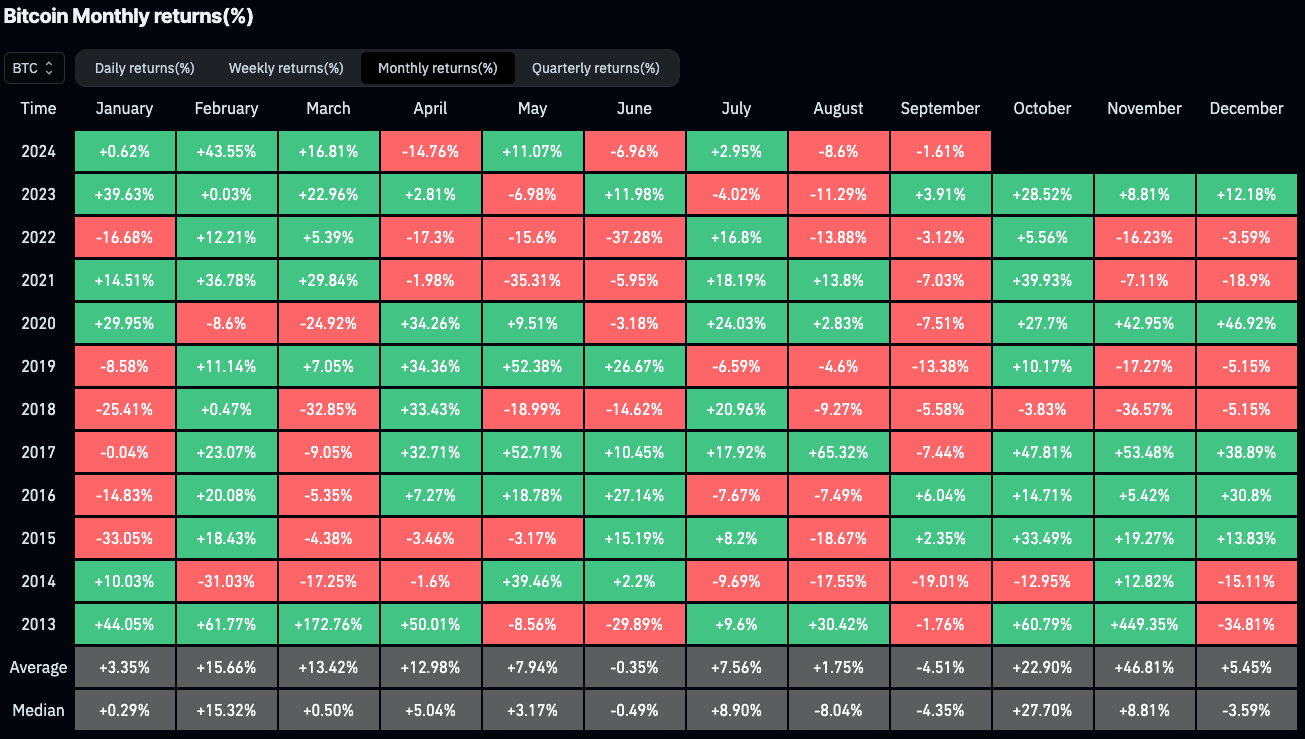Click the Bitcoin Monthly returns(%) title
This screenshot has width=1305, height=739.
pyautogui.click(x=128, y=17)
